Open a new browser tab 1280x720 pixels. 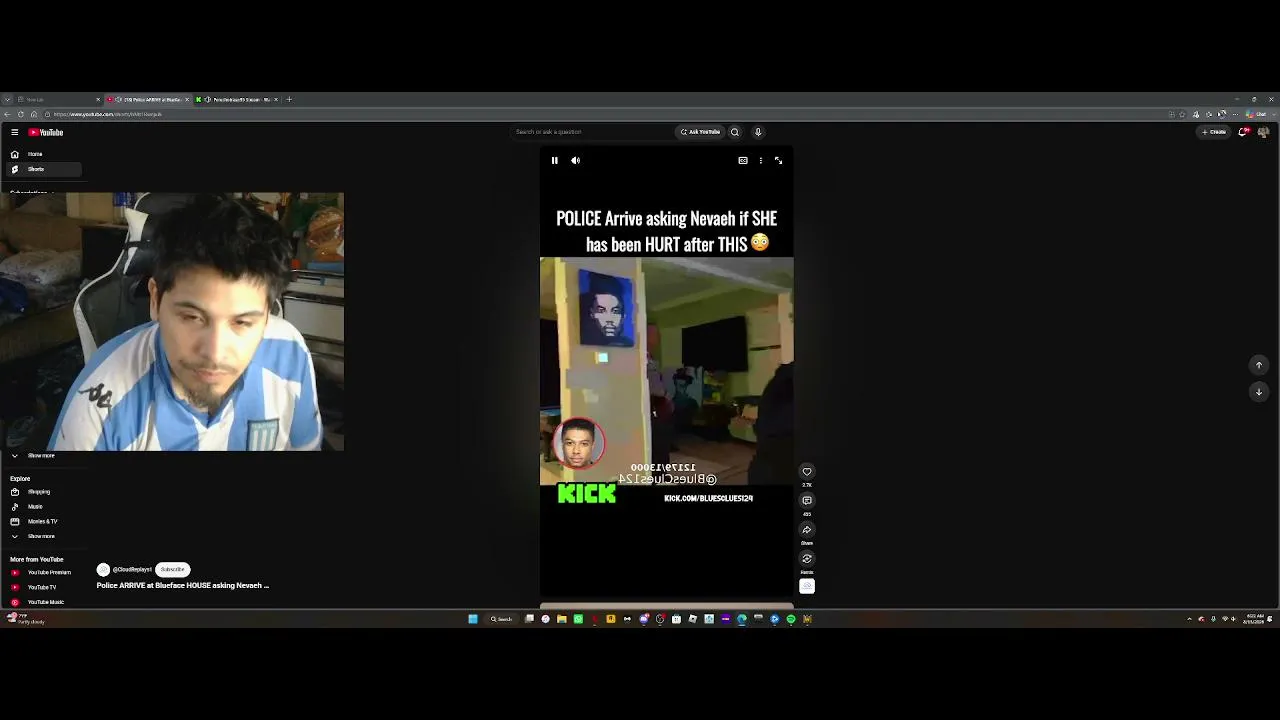(289, 100)
